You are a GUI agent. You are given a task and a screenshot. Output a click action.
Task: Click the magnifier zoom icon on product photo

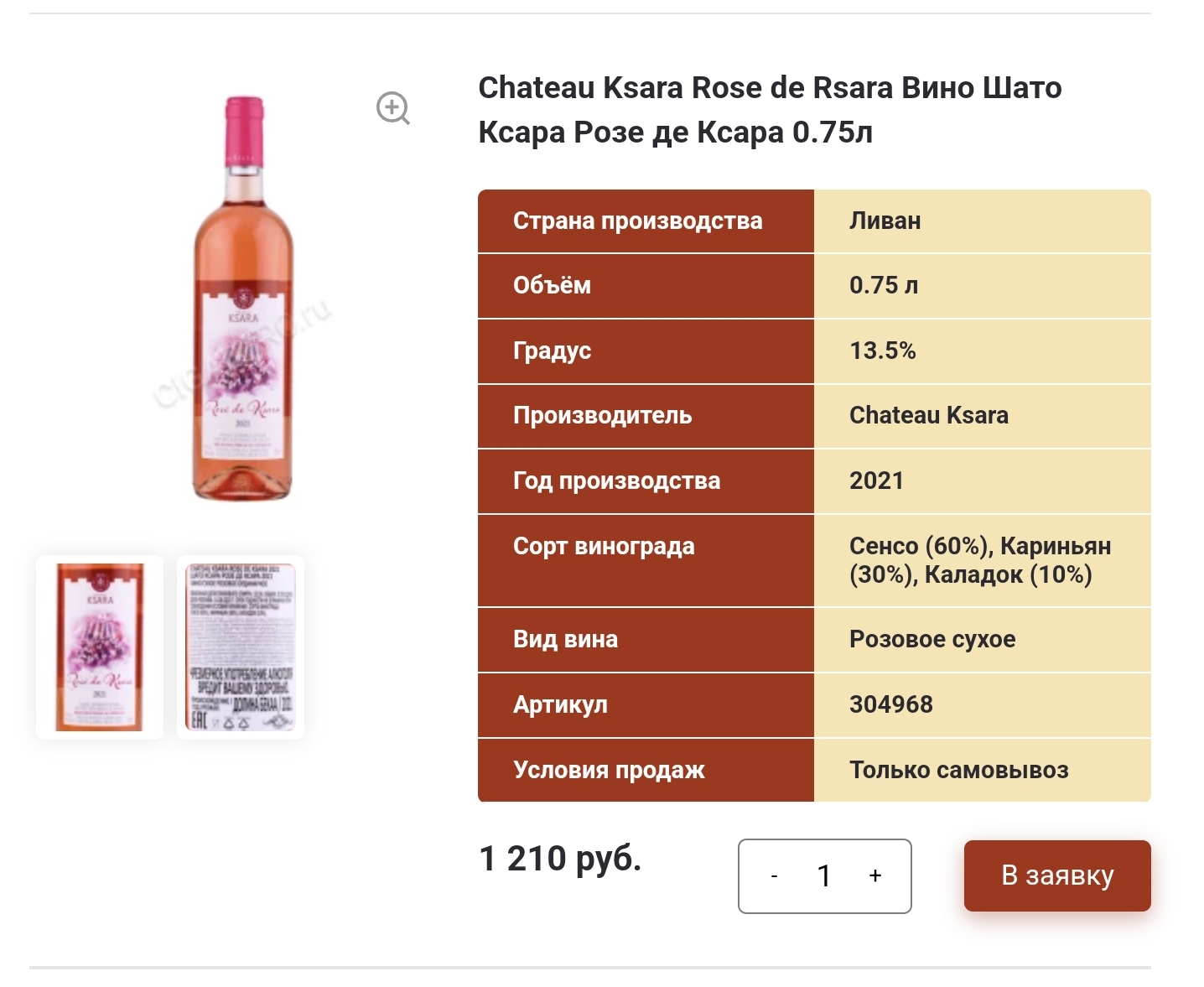pos(392,108)
